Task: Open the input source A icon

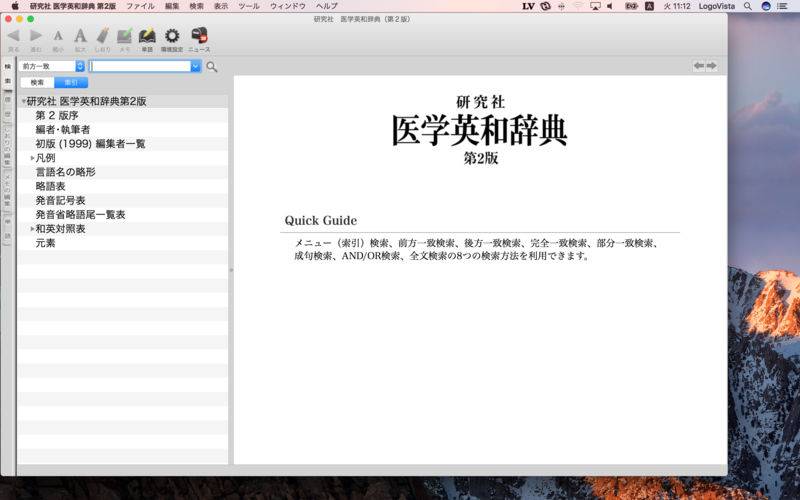Action: pyautogui.click(x=649, y=6)
